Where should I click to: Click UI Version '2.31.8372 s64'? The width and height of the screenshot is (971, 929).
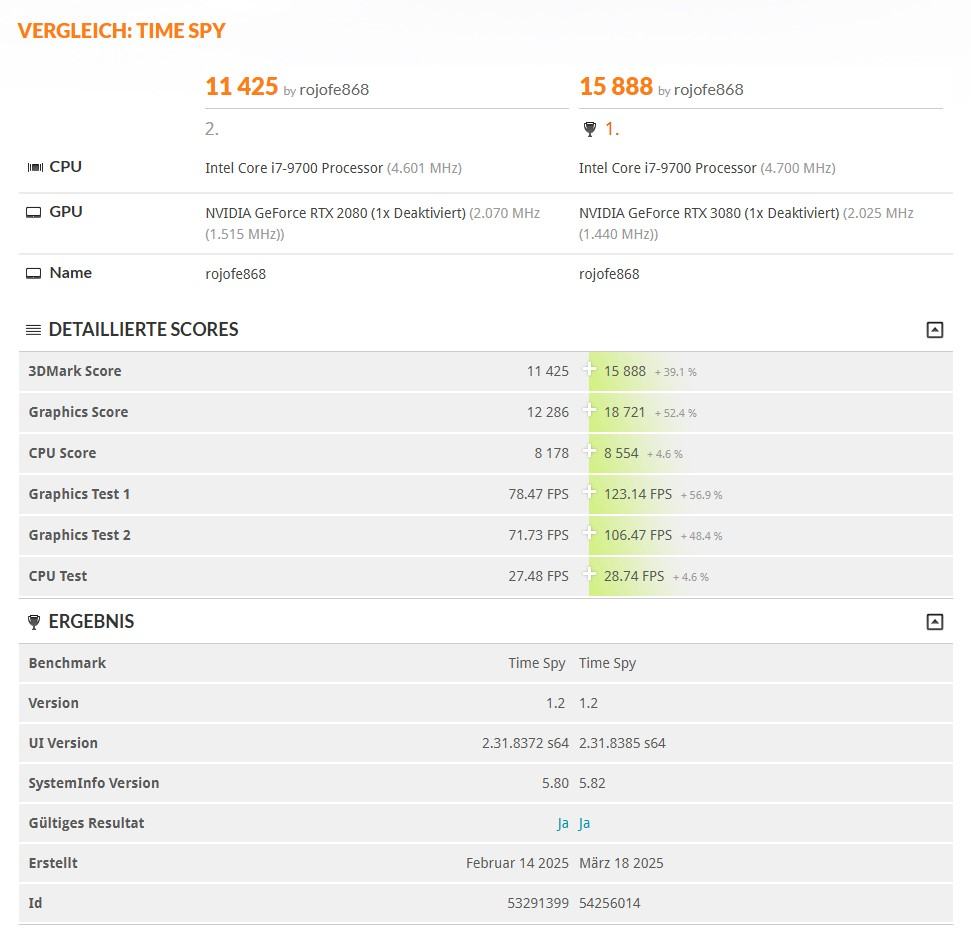click(x=525, y=743)
